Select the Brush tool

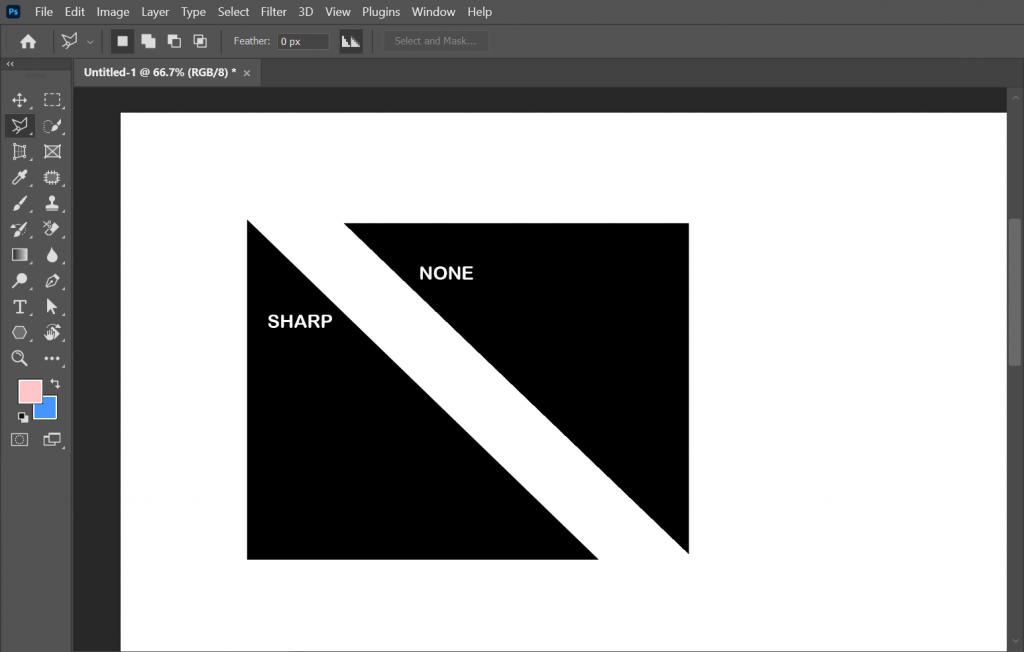[x=19, y=204]
